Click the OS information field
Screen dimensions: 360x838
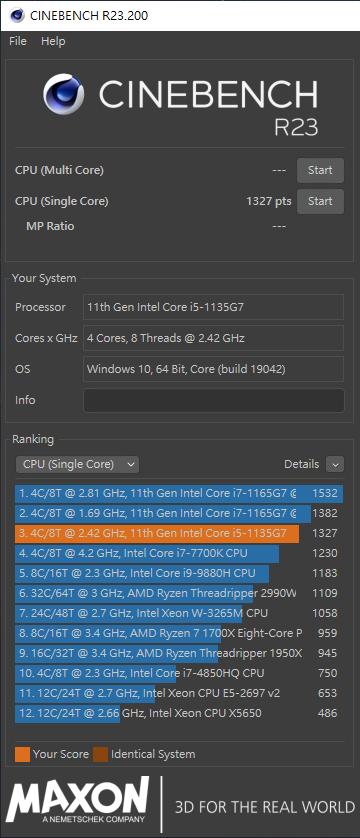coord(214,369)
